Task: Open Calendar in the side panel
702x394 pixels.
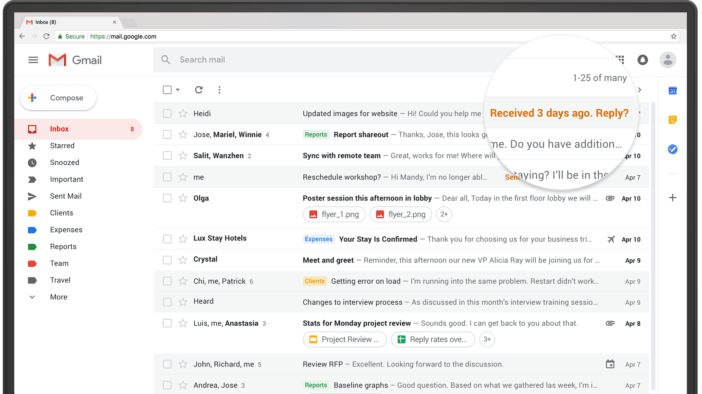Action: click(672, 91)
